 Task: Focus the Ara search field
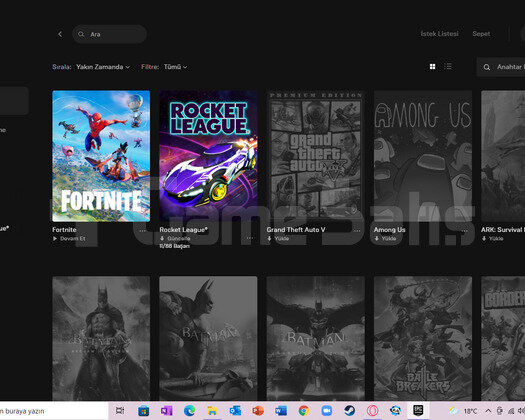click(109, 34)
